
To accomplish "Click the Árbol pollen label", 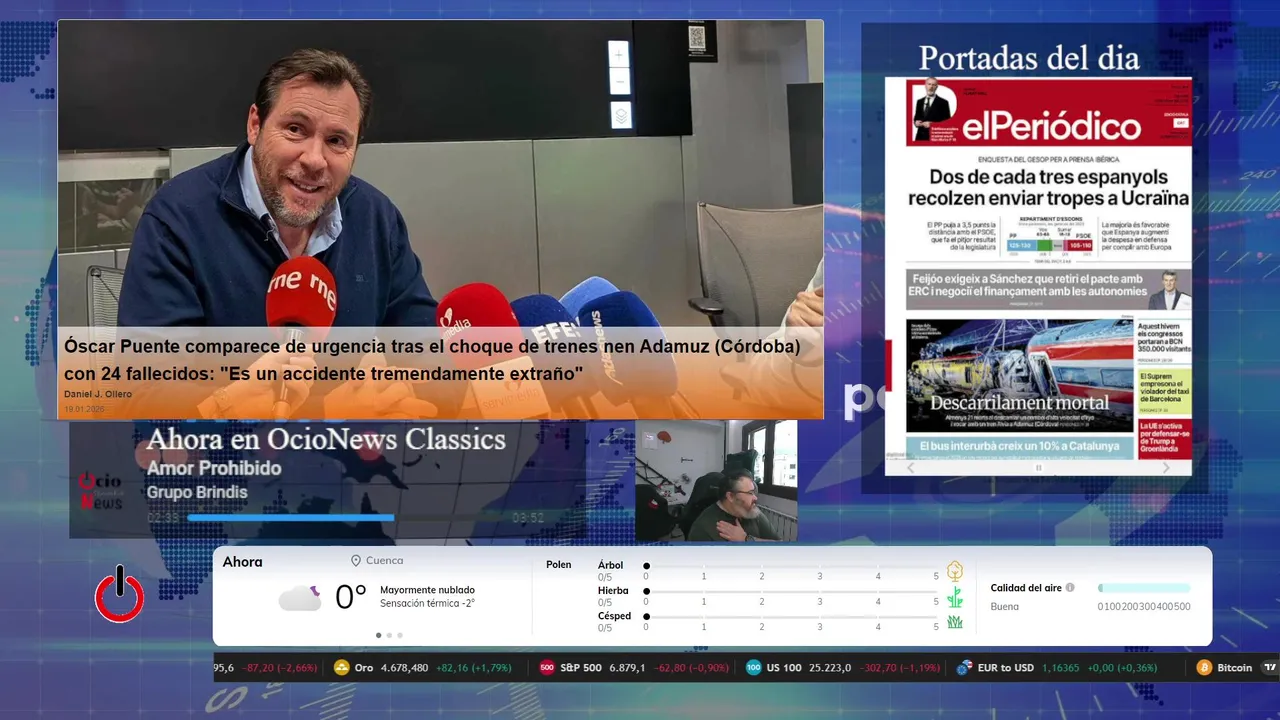I will pos(610,565).
